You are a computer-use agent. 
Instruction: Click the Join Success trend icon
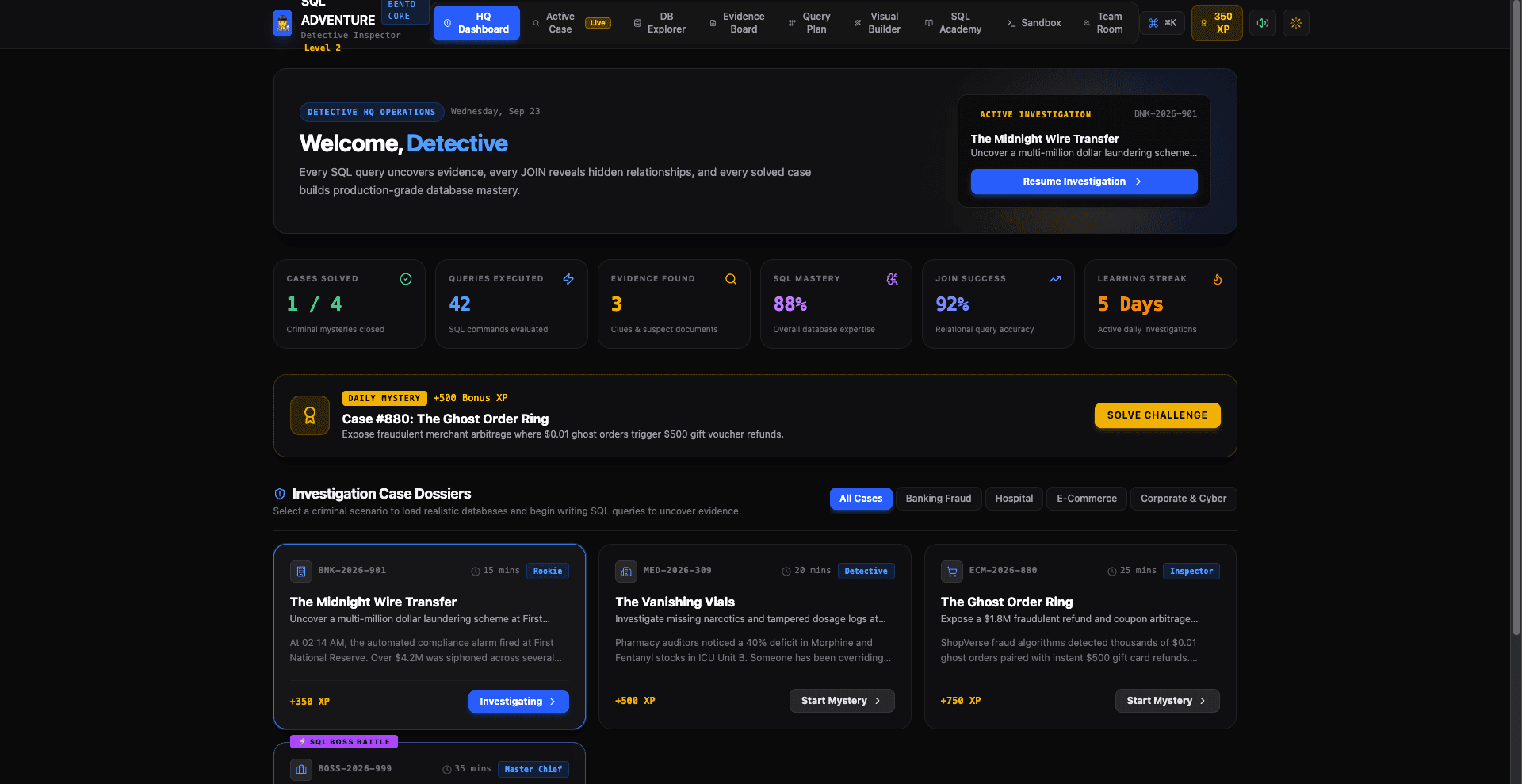(1055, 279)
